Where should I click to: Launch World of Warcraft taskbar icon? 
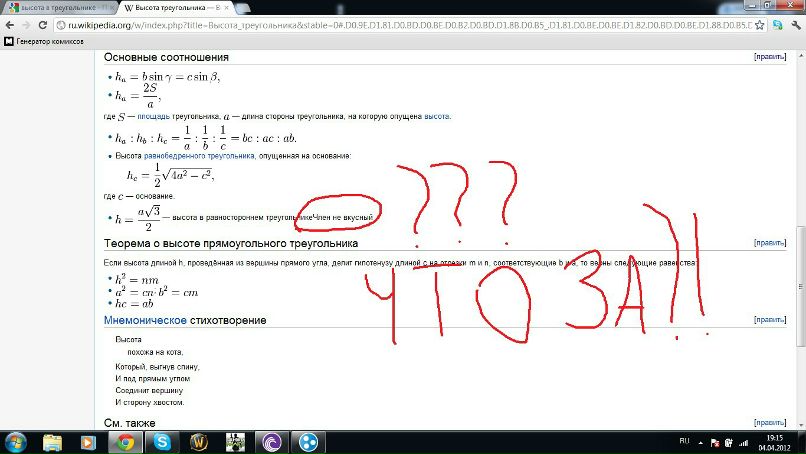tap(198, 441)
